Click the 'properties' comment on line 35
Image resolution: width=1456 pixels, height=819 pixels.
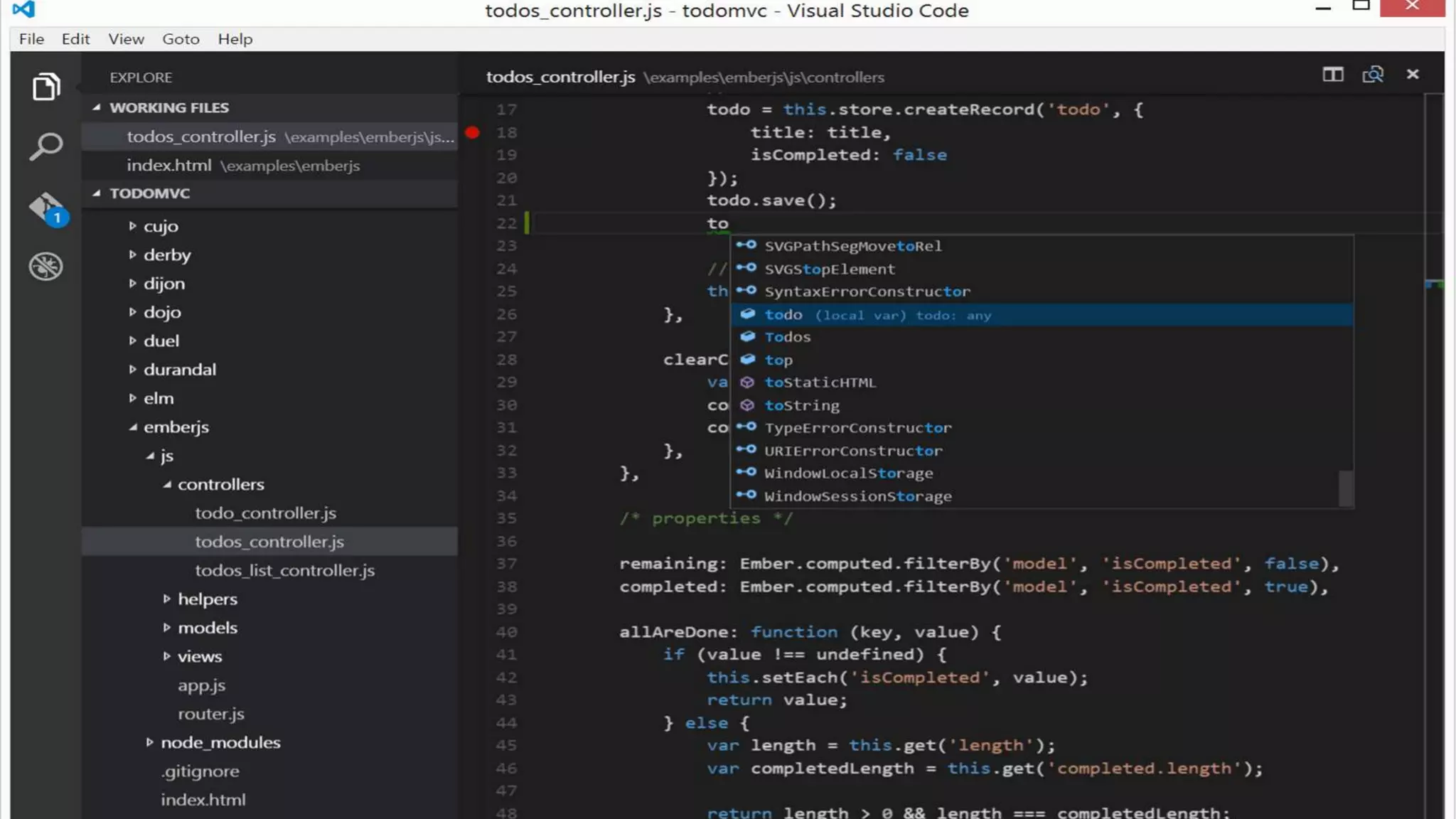(706, 518)
